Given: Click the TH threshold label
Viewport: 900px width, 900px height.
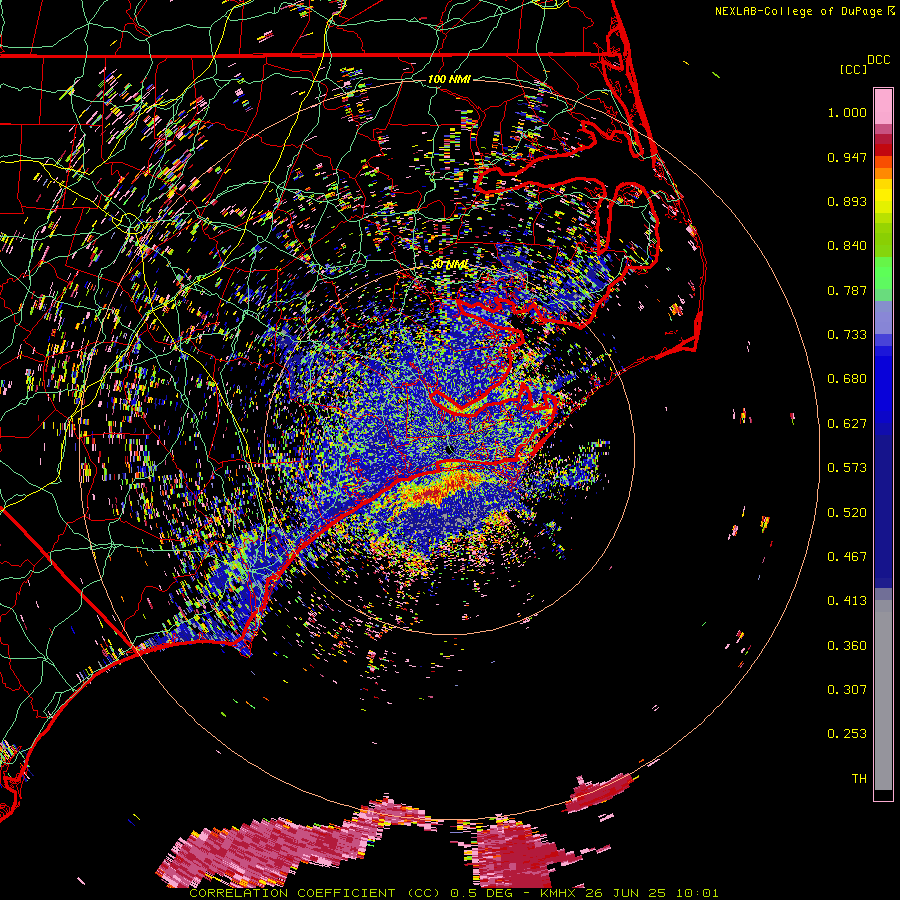Looking at the screenshot, I should 859,779.
